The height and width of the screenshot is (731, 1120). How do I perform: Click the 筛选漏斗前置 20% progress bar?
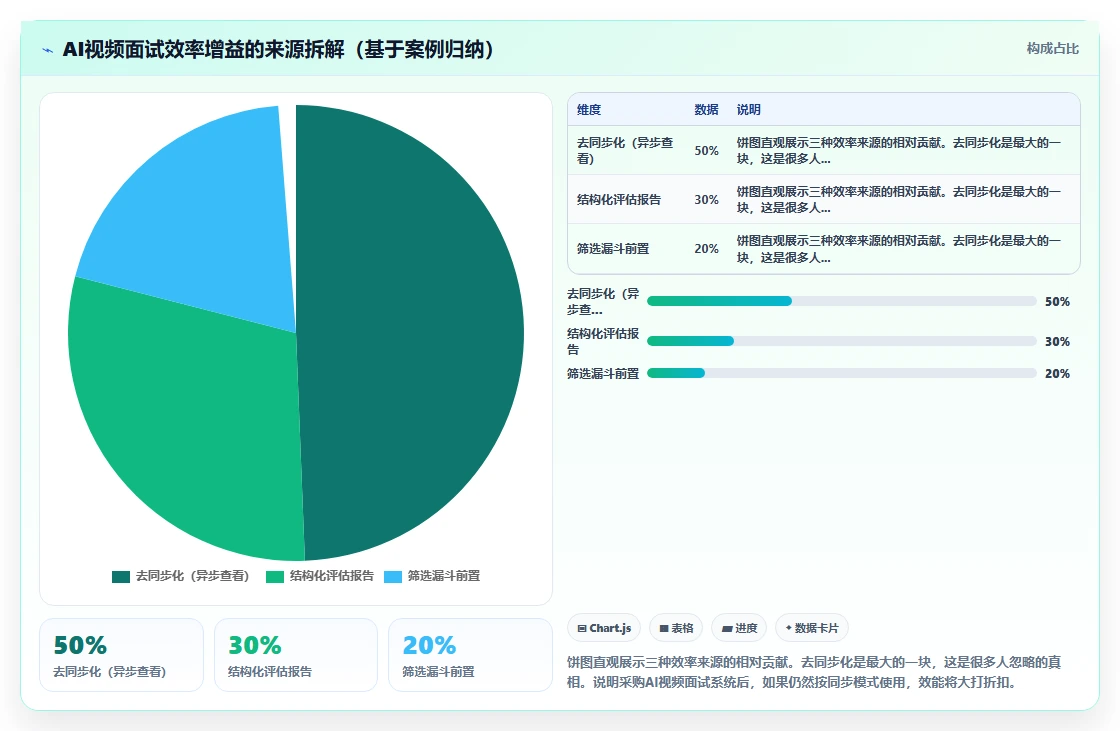click(x=841, y=374)
